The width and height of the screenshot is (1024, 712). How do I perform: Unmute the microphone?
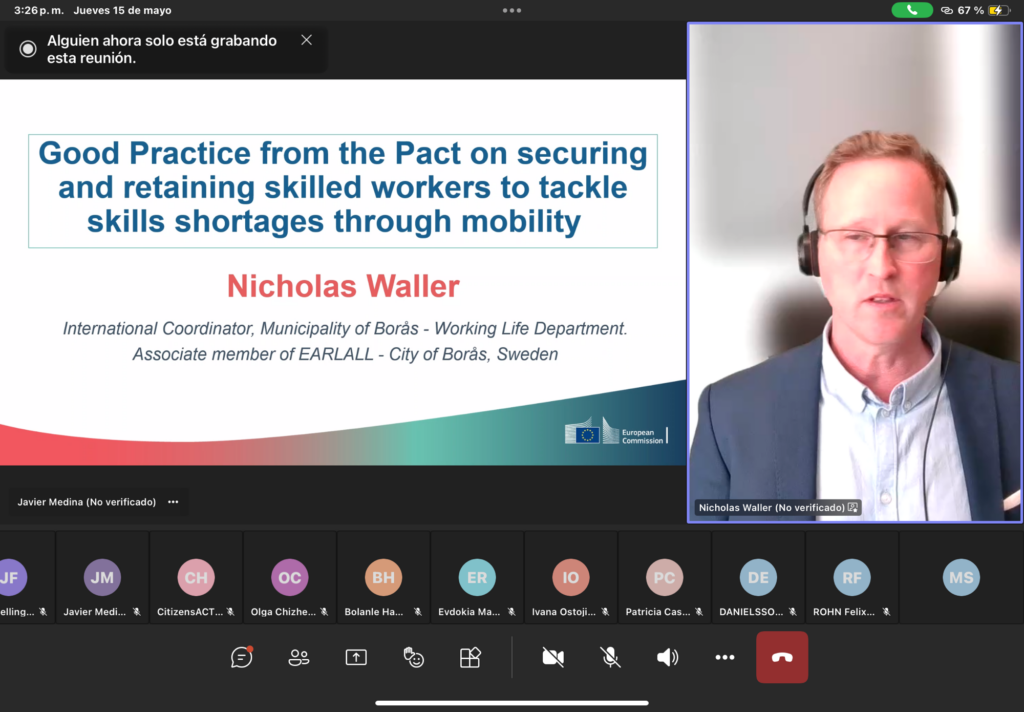(610, 657)
